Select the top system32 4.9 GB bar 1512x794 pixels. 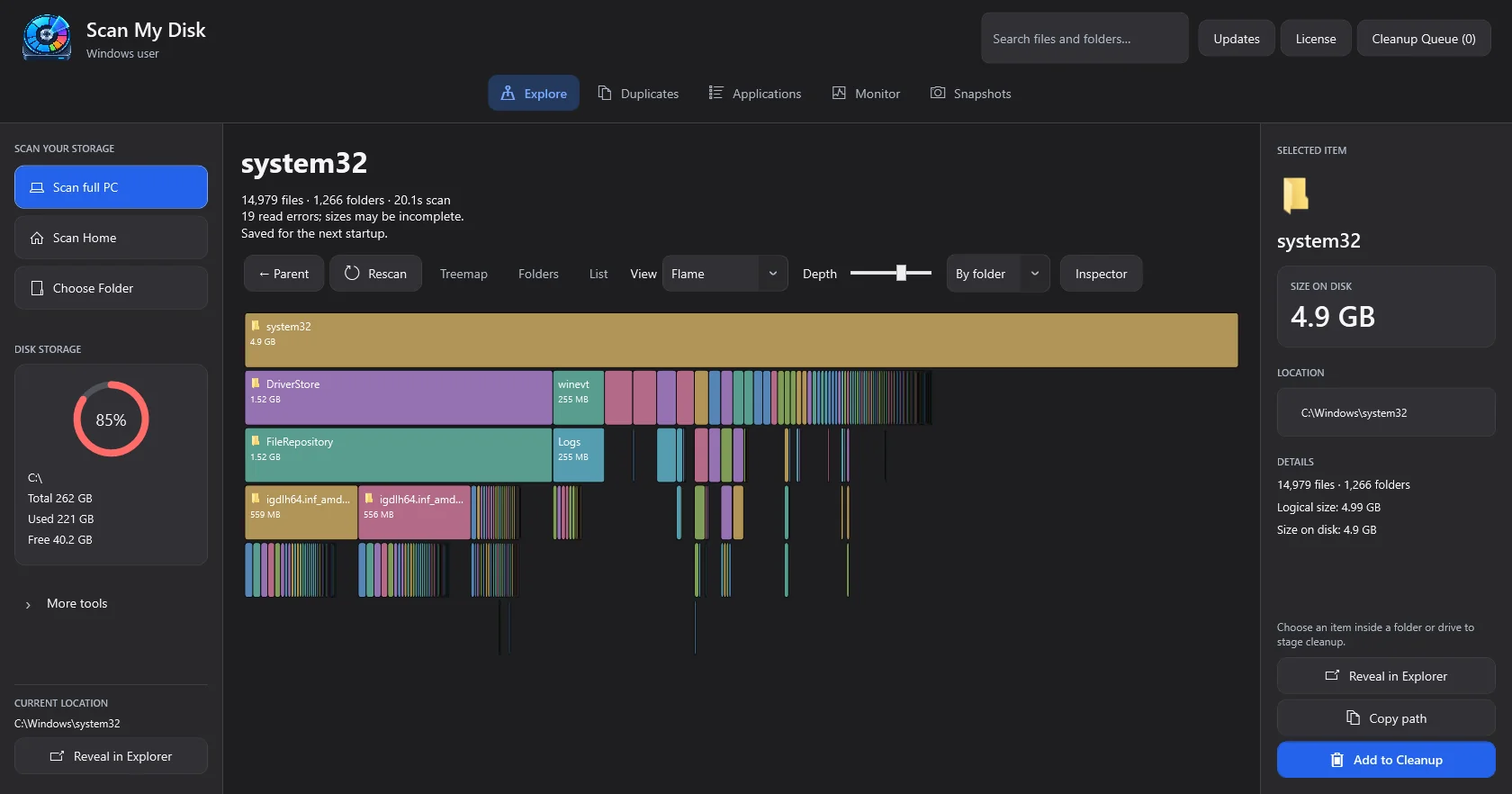(x=742, y=339)
